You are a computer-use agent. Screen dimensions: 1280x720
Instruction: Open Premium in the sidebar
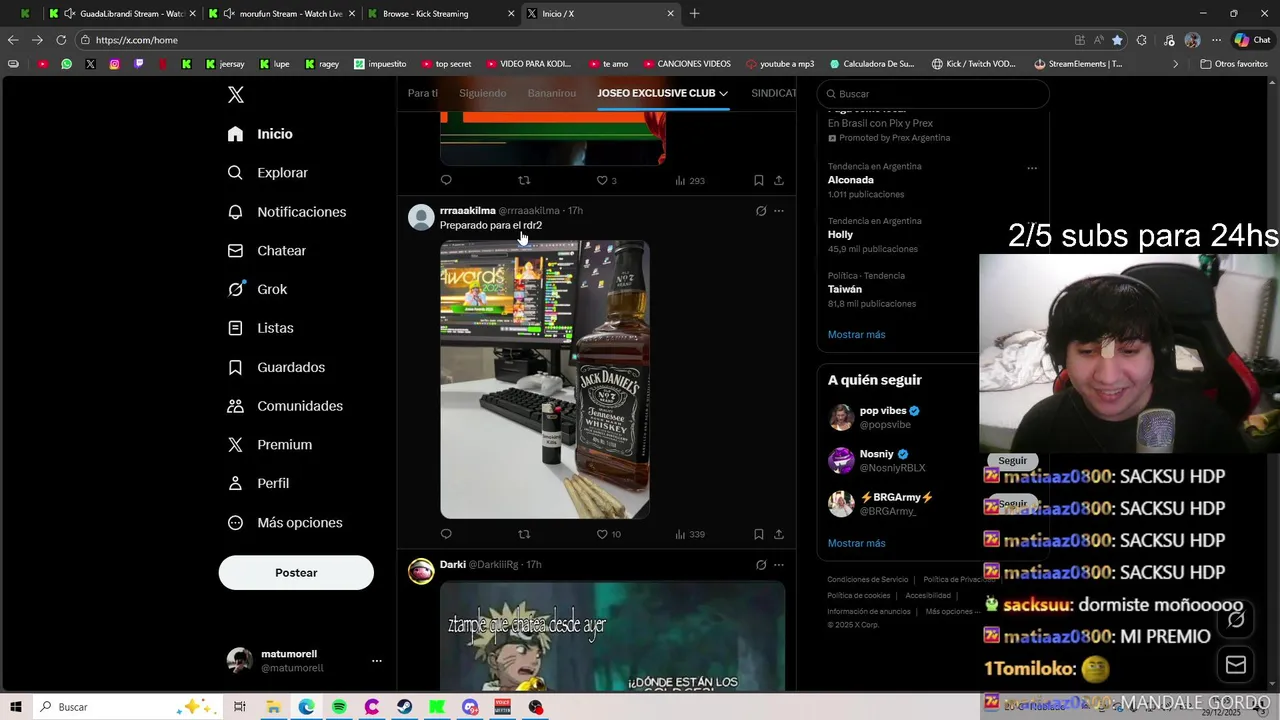269,445
